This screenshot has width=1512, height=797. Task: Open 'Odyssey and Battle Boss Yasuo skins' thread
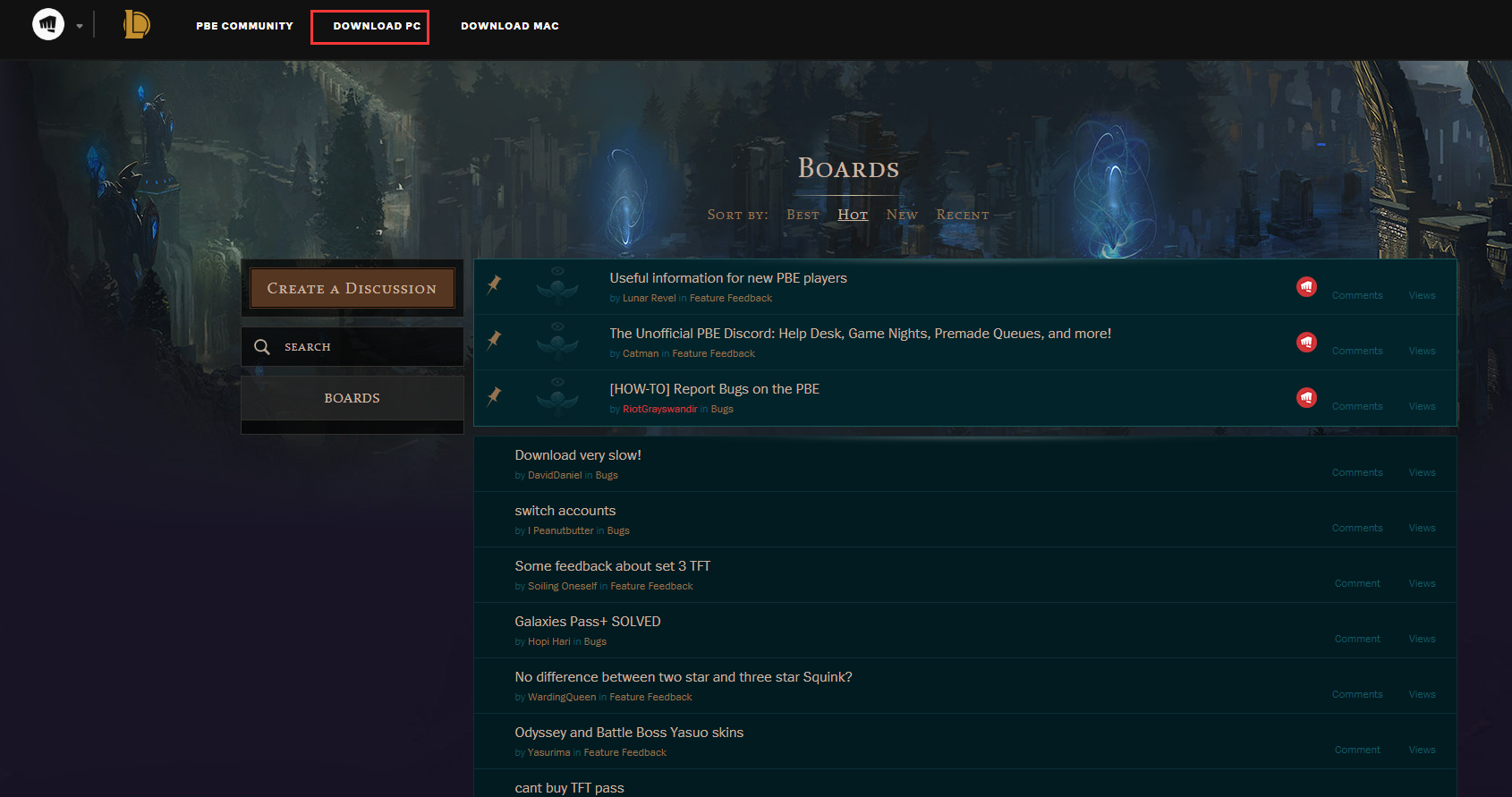(x=629, y=733)
